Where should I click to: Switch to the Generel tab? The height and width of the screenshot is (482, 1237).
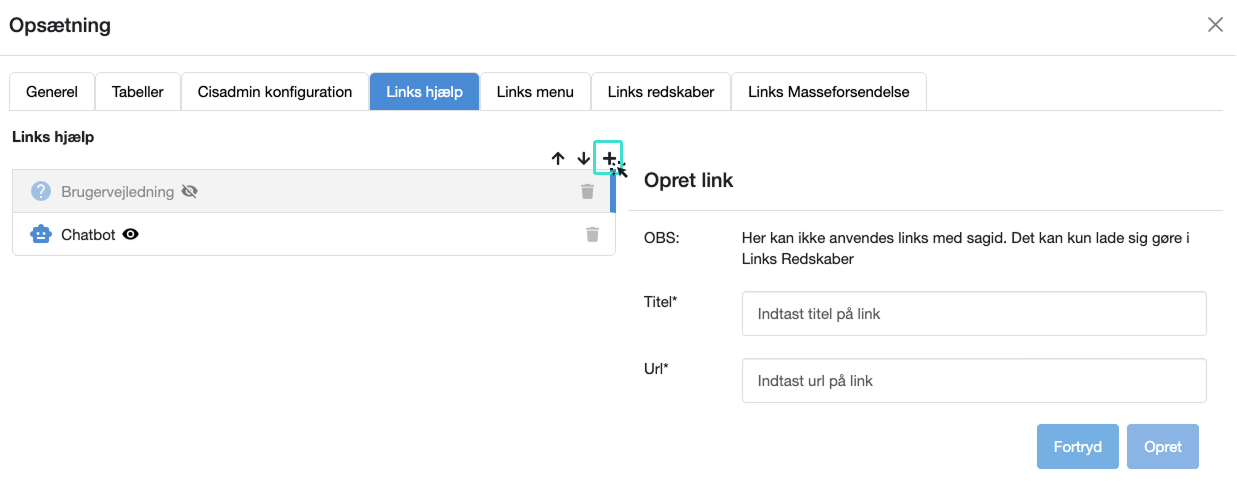point(52,92)
